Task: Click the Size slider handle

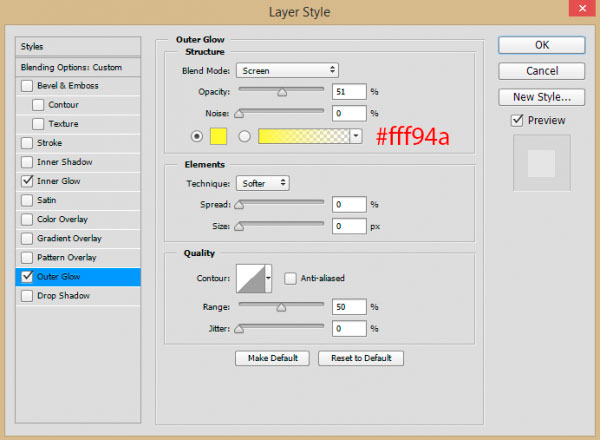Action: 239,227
